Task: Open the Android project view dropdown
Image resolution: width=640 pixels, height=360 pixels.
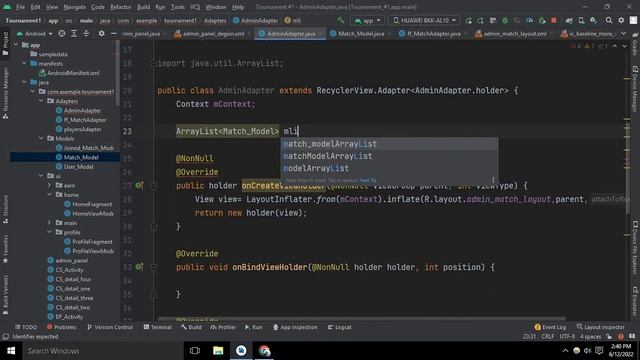Action: click(35, 33)
